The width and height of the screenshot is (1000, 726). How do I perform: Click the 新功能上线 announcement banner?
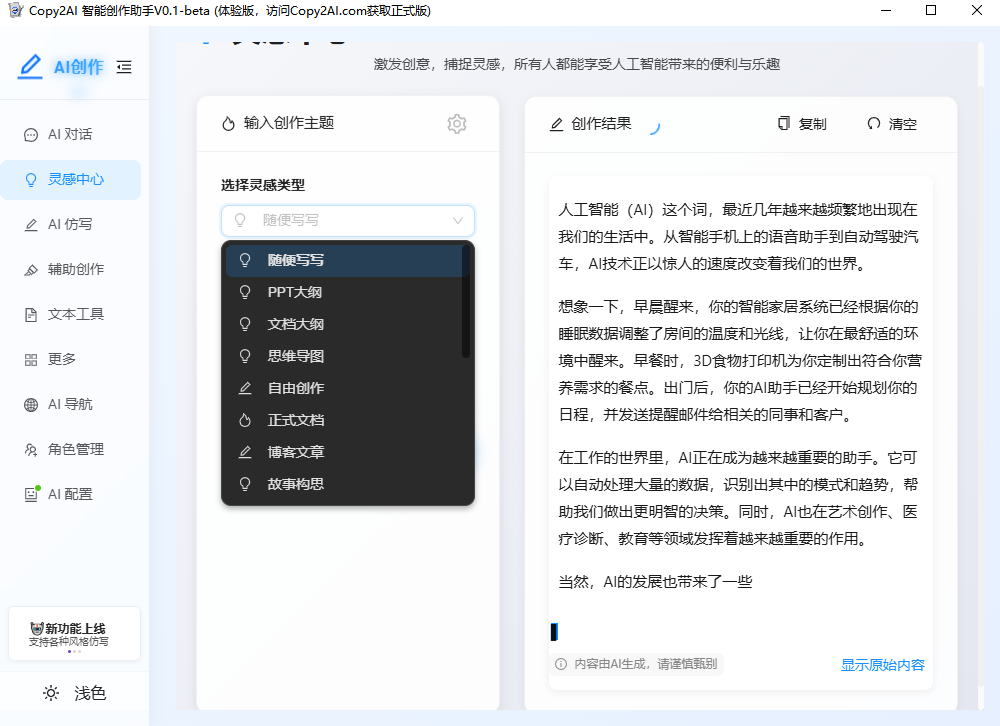[74, 634]
